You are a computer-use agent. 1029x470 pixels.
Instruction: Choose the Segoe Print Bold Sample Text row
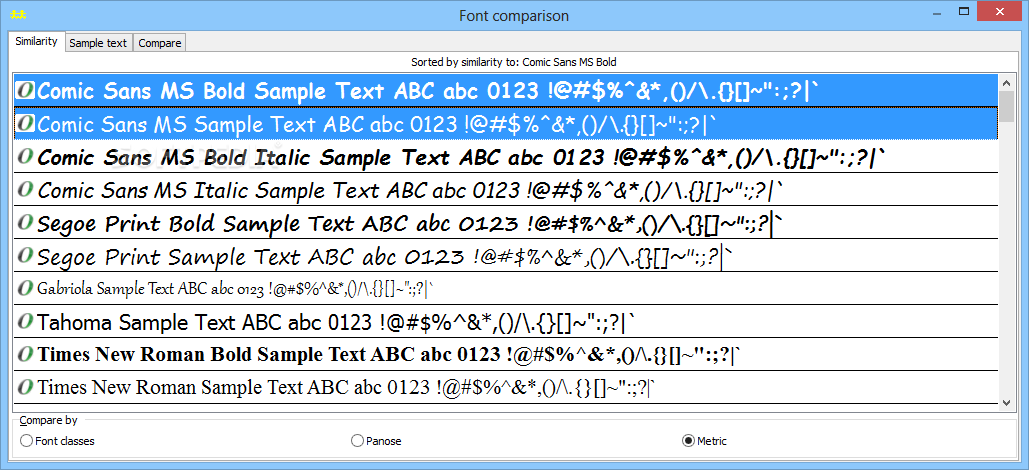click(x=506, y=223)
